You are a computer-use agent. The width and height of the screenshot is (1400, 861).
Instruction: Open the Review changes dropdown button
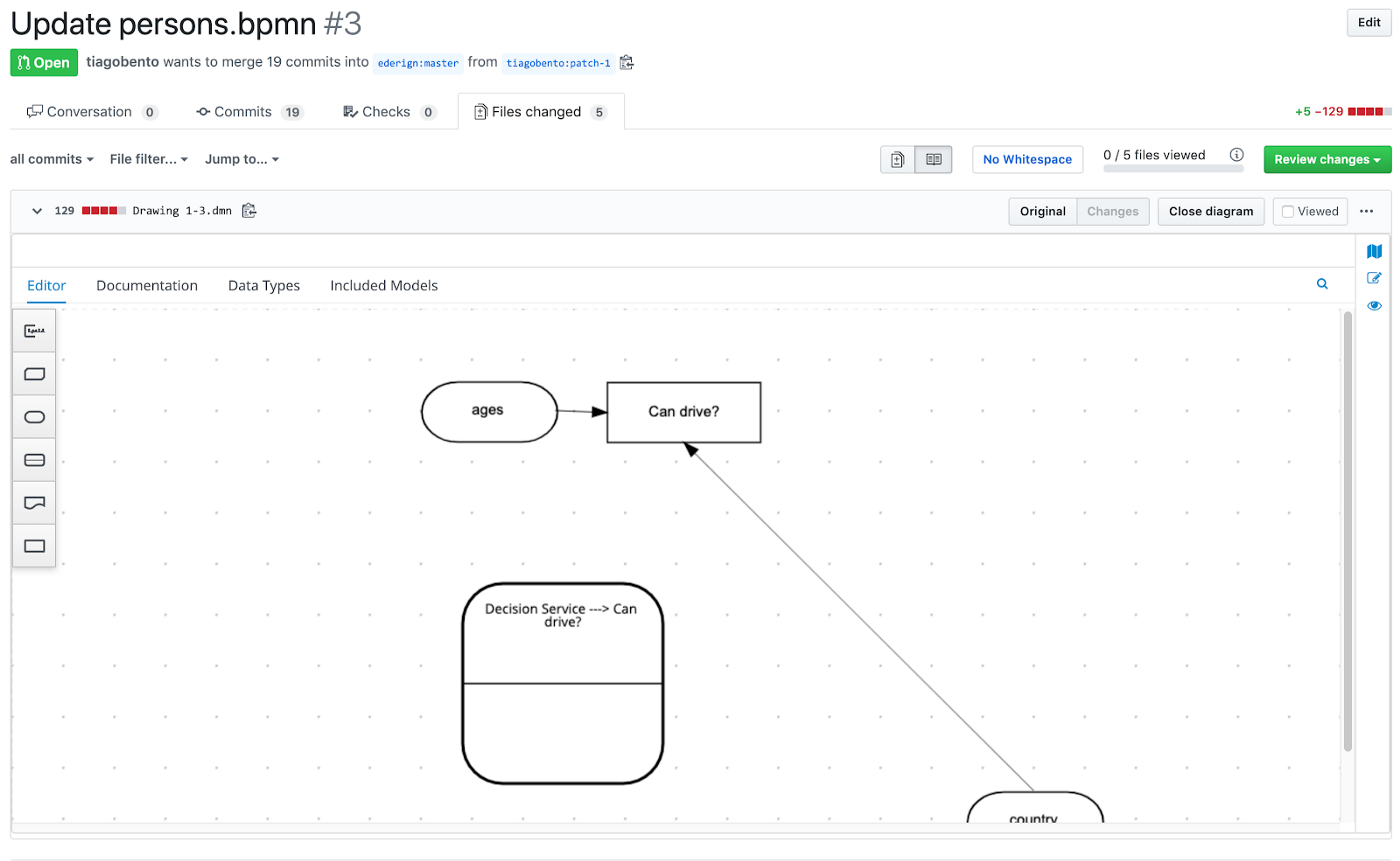[1327, 160]
